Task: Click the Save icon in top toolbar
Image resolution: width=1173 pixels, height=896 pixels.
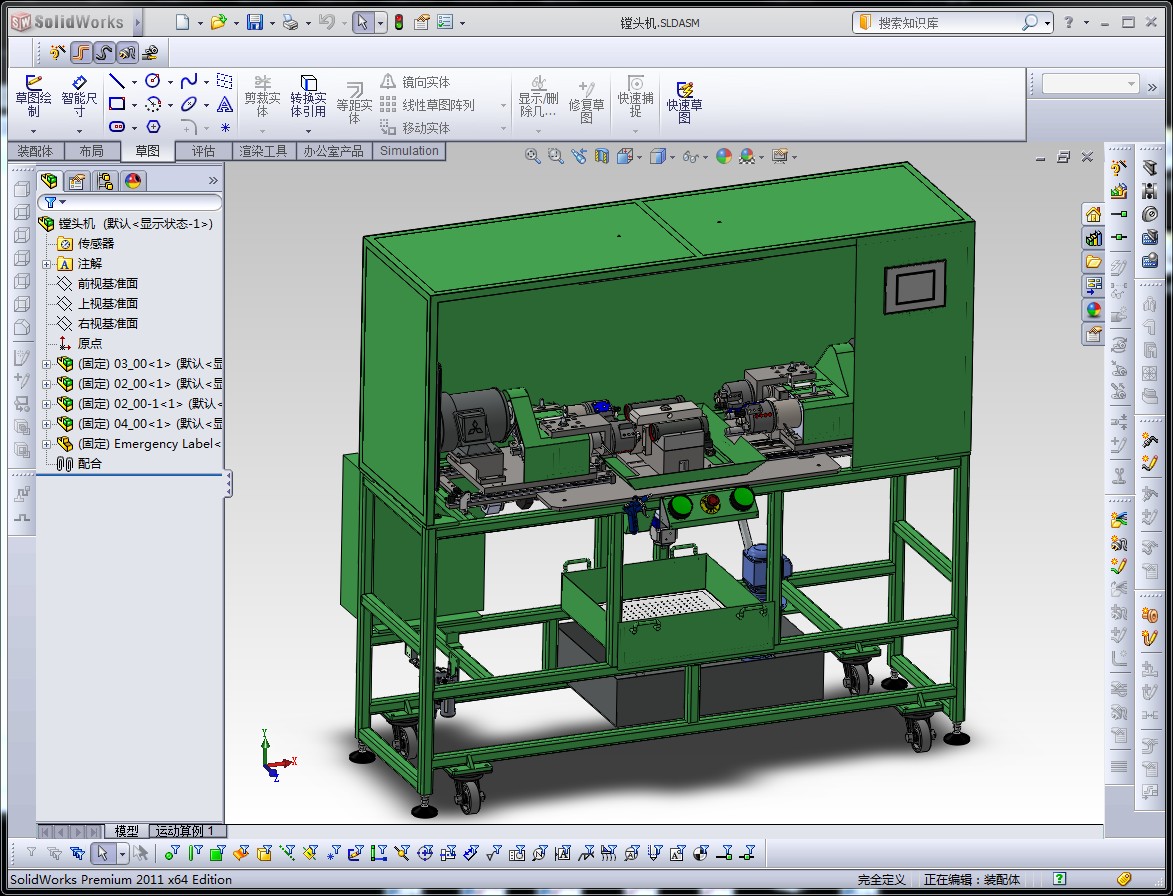Action: tap(255, 22)
